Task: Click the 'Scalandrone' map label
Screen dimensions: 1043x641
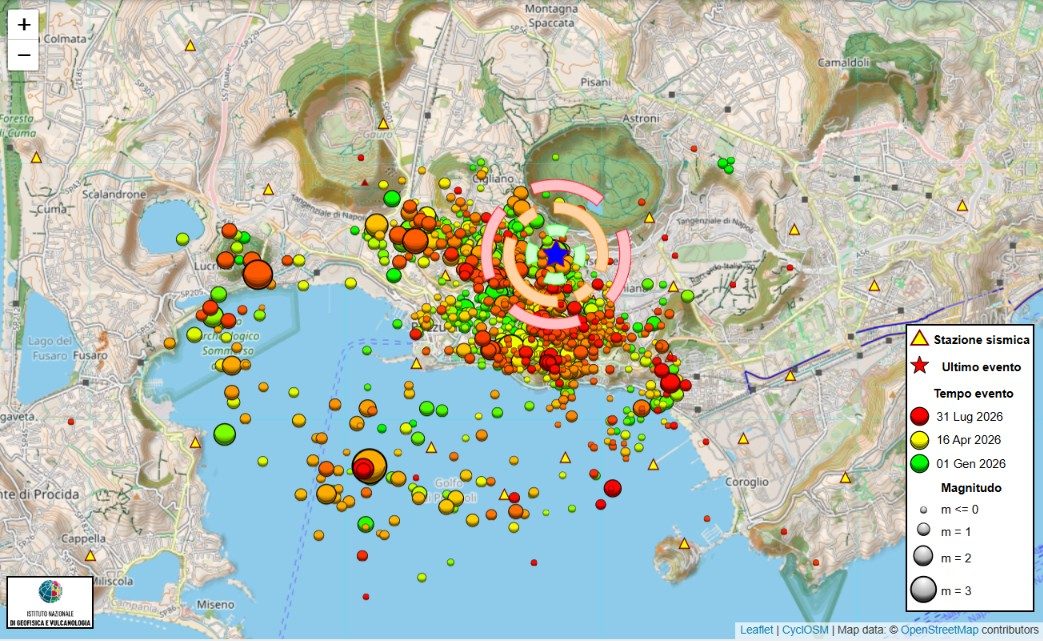Action: (114, 194)
